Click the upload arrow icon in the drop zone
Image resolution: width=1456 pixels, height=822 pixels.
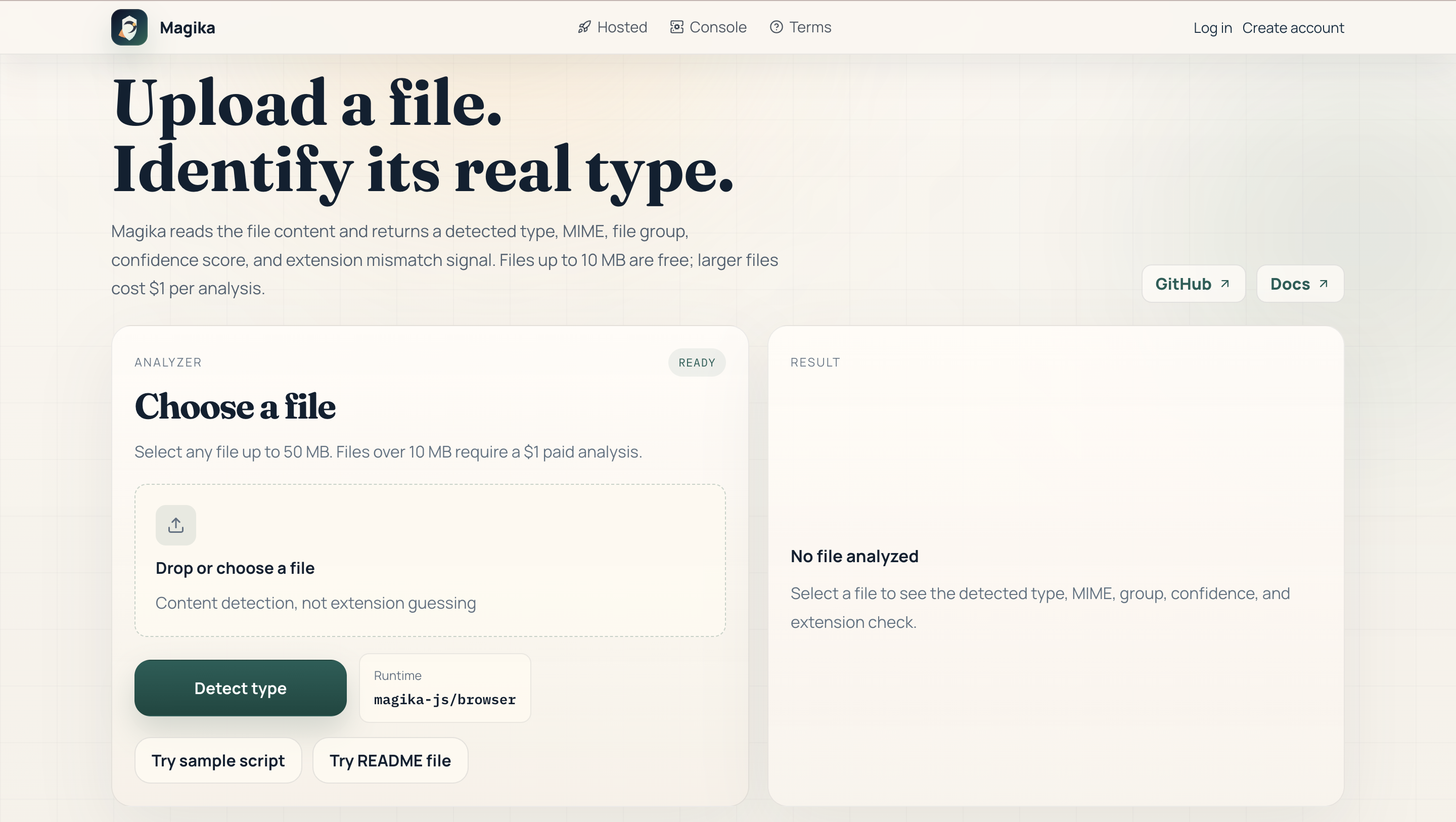(176, 525)
